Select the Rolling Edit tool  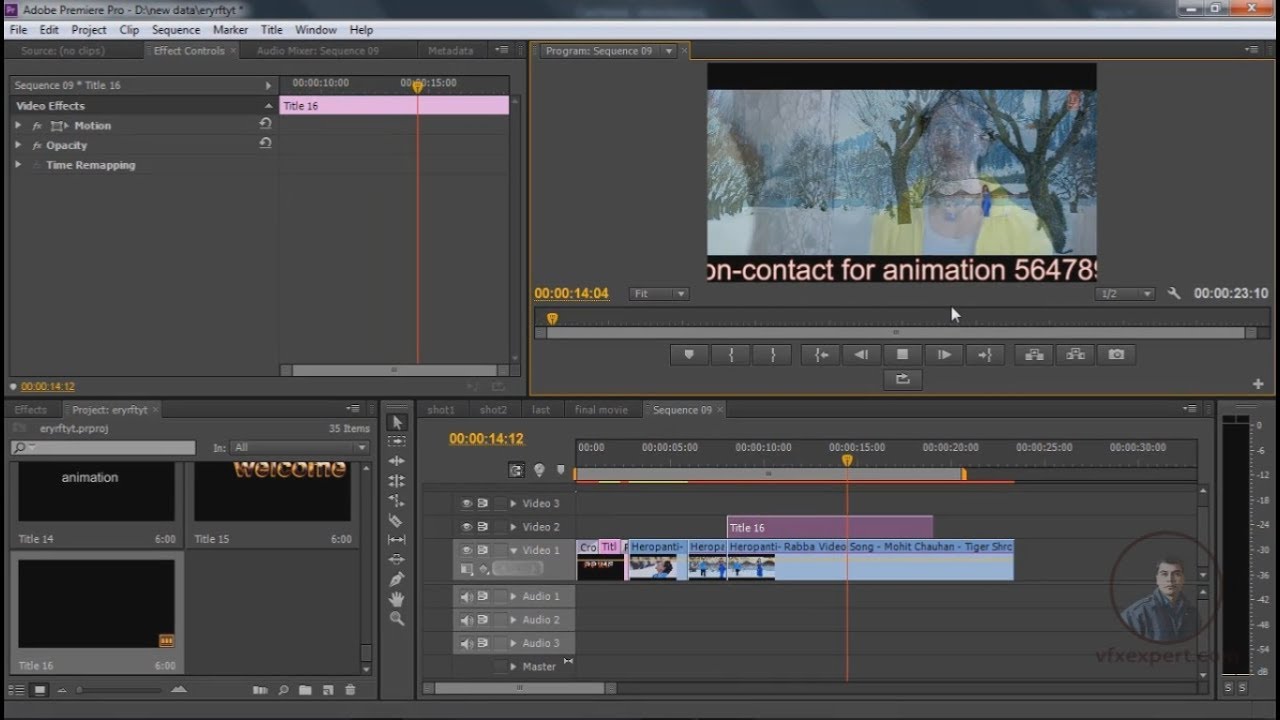[x=397, y=481]
